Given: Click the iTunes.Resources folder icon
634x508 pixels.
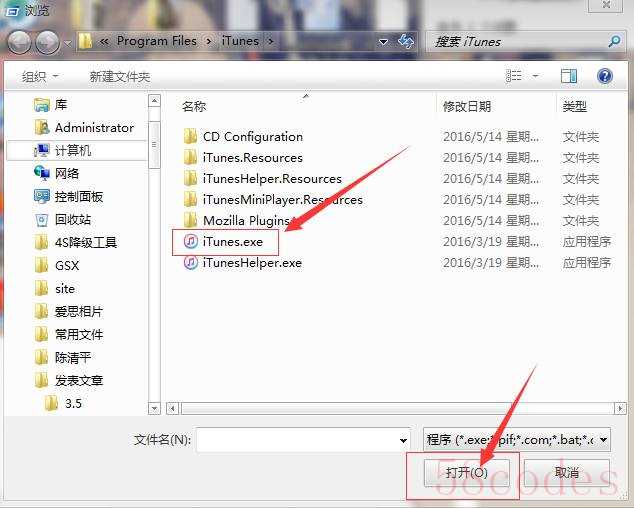Looking at the screenshot, I should [x=190, y=158].
